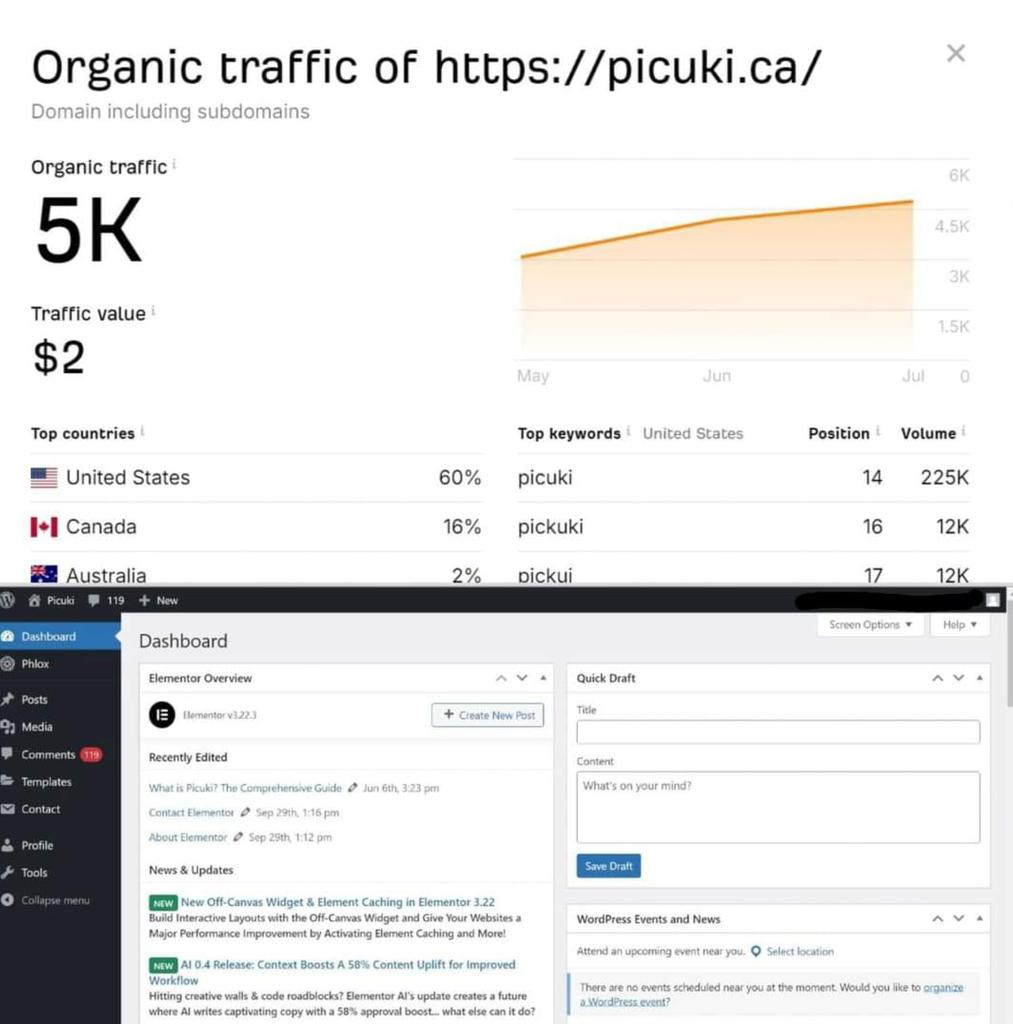Close the organic traffic popup
Screen dimensions: 1013x1024
tap(956, 53)
